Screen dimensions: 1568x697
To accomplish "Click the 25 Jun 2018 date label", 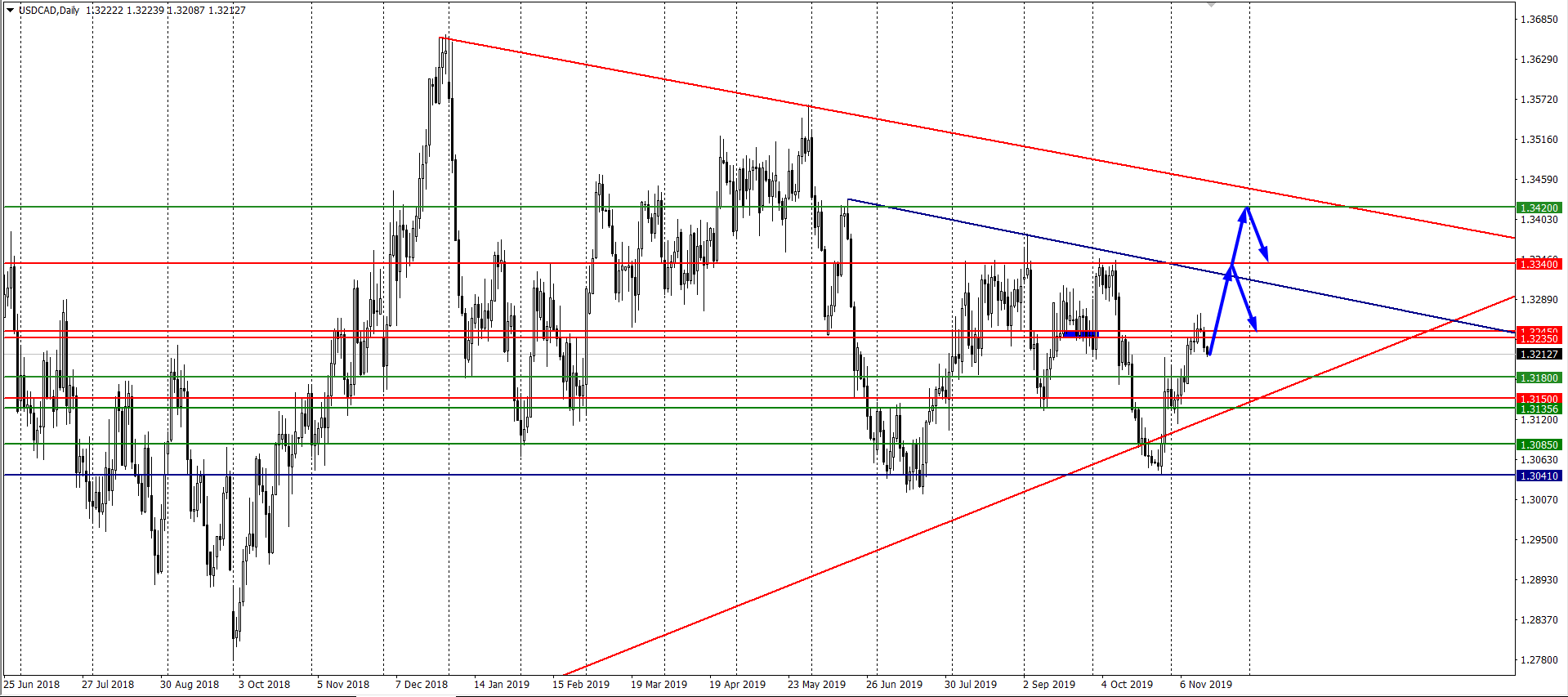I will [x=32, y=684].
